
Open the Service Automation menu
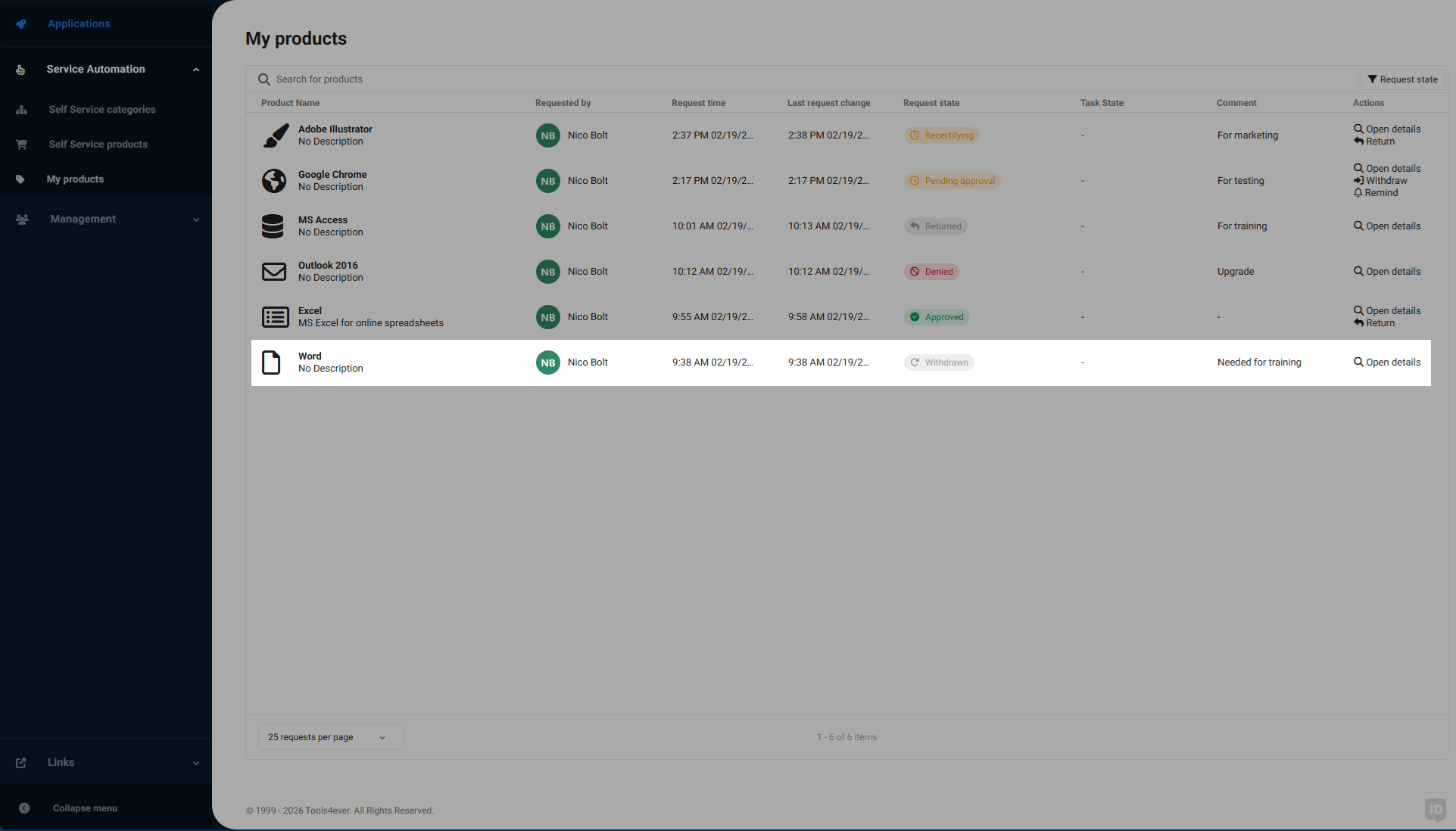tap(95, 69)
